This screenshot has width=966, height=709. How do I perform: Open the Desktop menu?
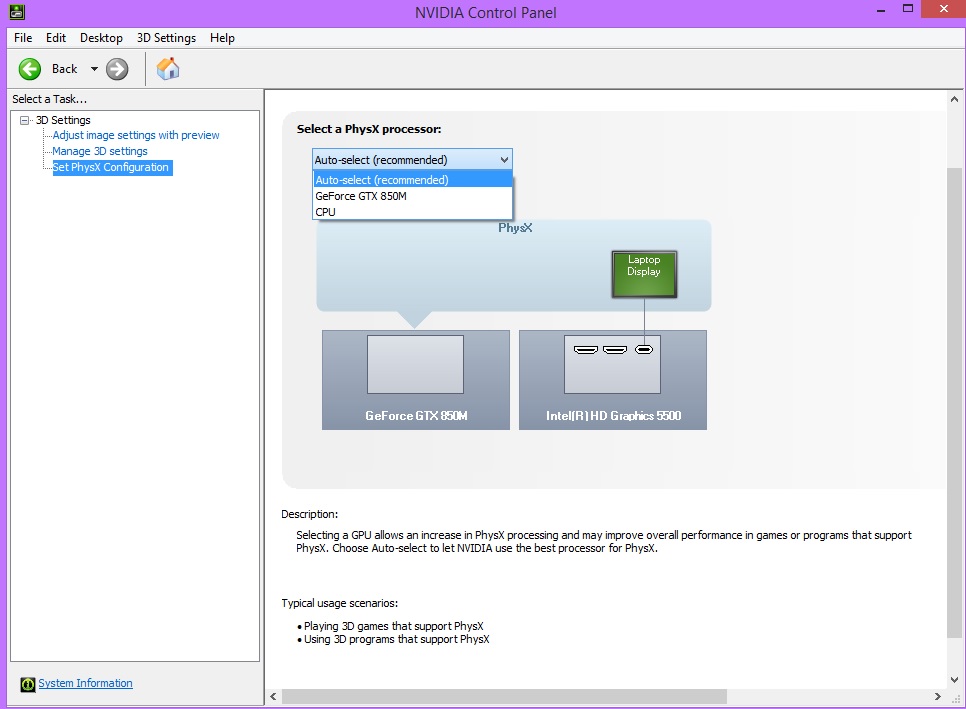101,38
